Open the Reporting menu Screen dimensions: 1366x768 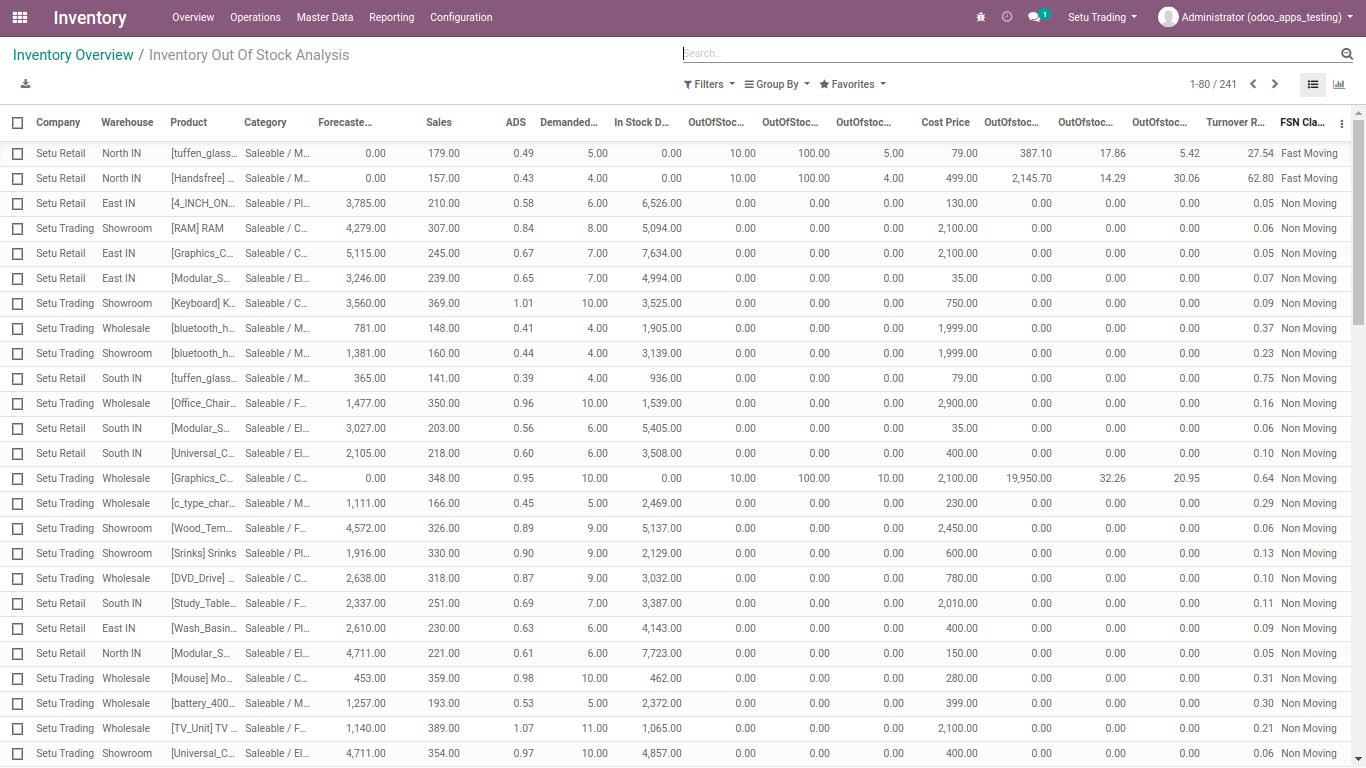click(391, 17)
